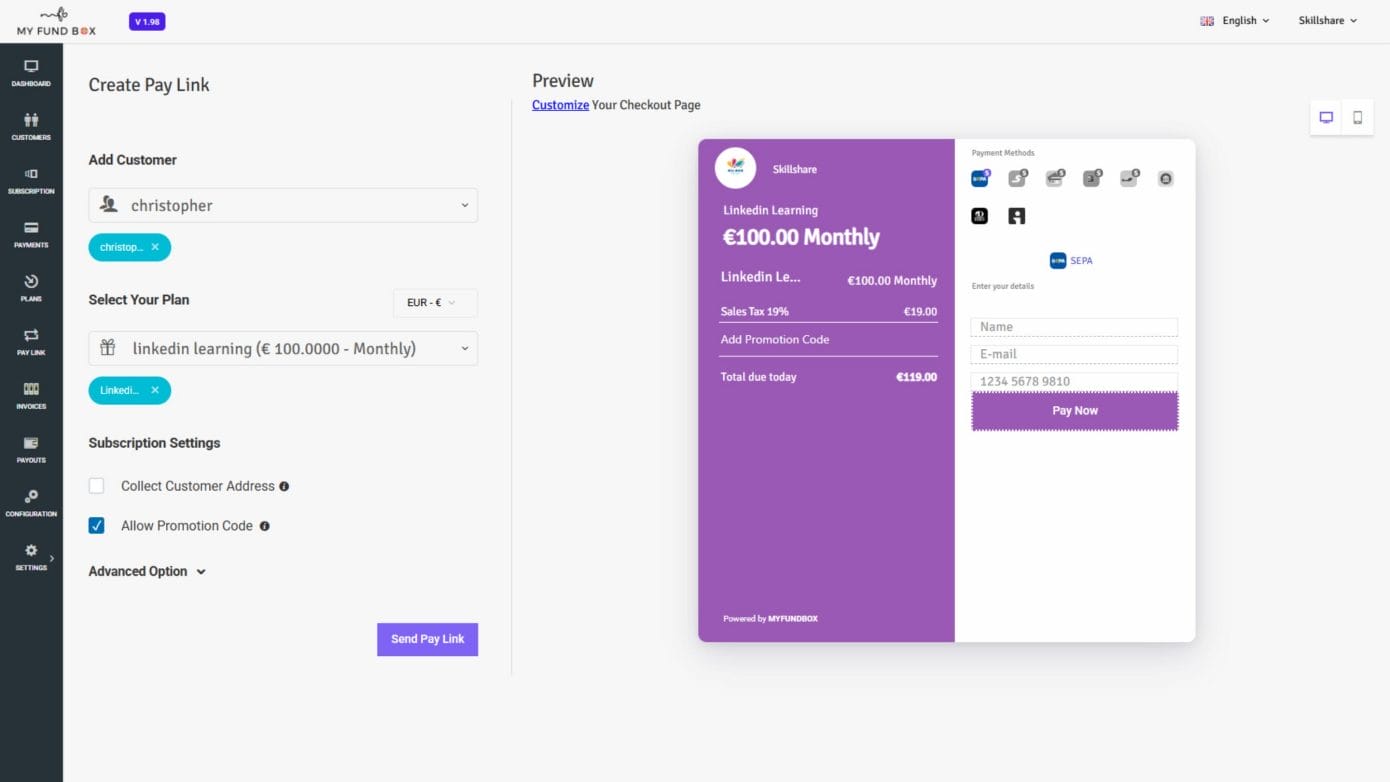The width and height of the screenshot is (1390, 782).
Task: Go to Customers in the sidebar
Action: pyautogui.click(x=31, y=127)
